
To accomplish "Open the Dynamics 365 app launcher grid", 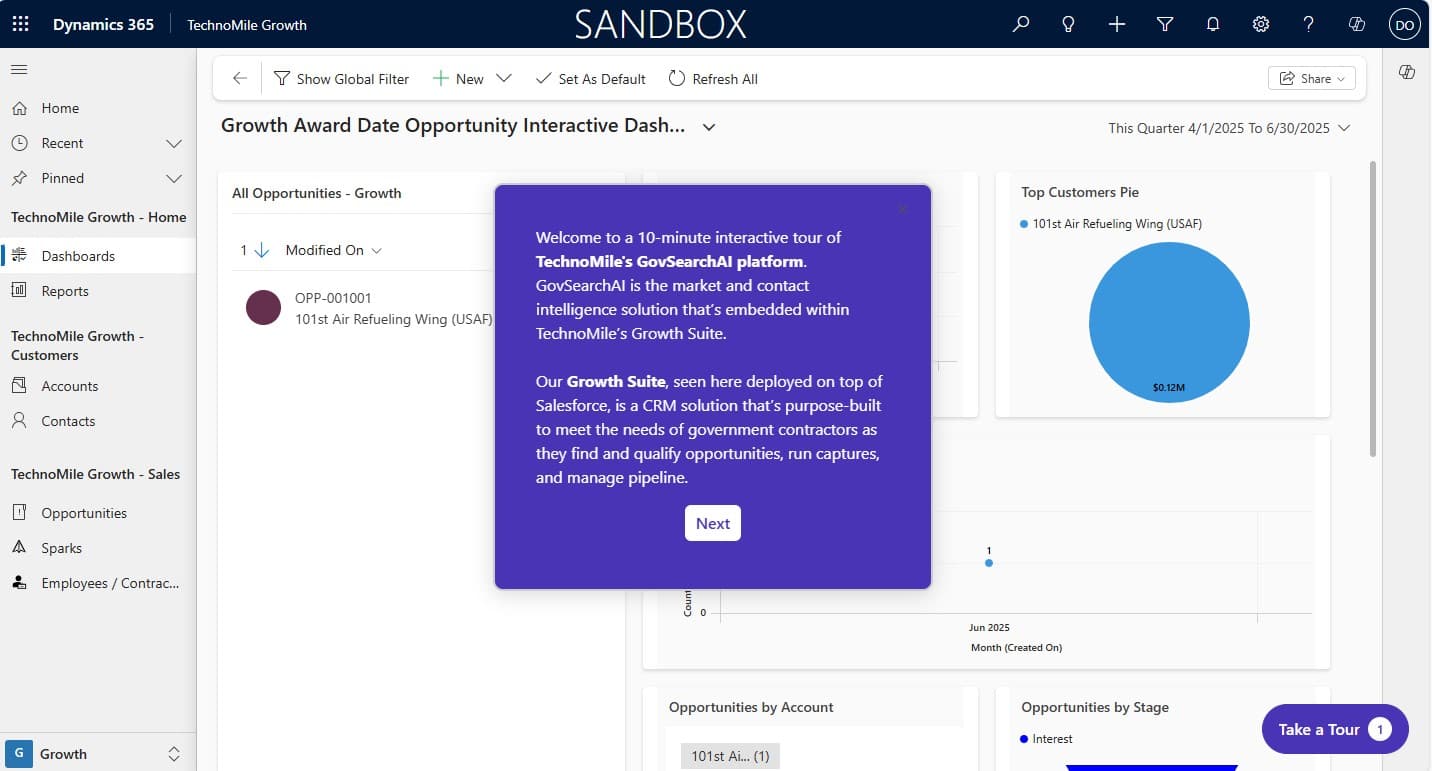I will point(20,24).
